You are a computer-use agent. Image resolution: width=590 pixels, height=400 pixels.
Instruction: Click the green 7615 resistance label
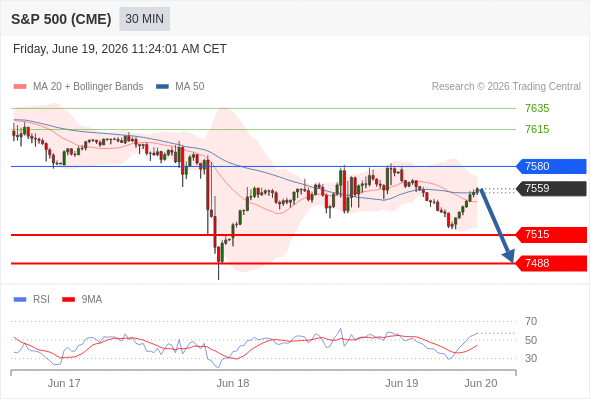tap(537, 129)
